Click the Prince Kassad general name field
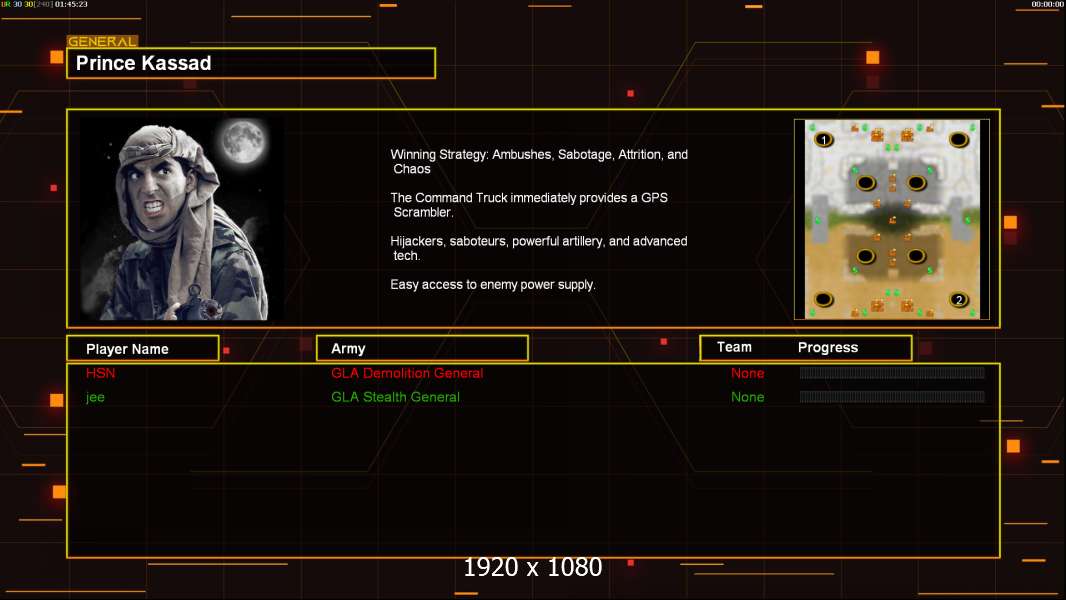The image size is (1066, 600). click(x=251, y=63)
